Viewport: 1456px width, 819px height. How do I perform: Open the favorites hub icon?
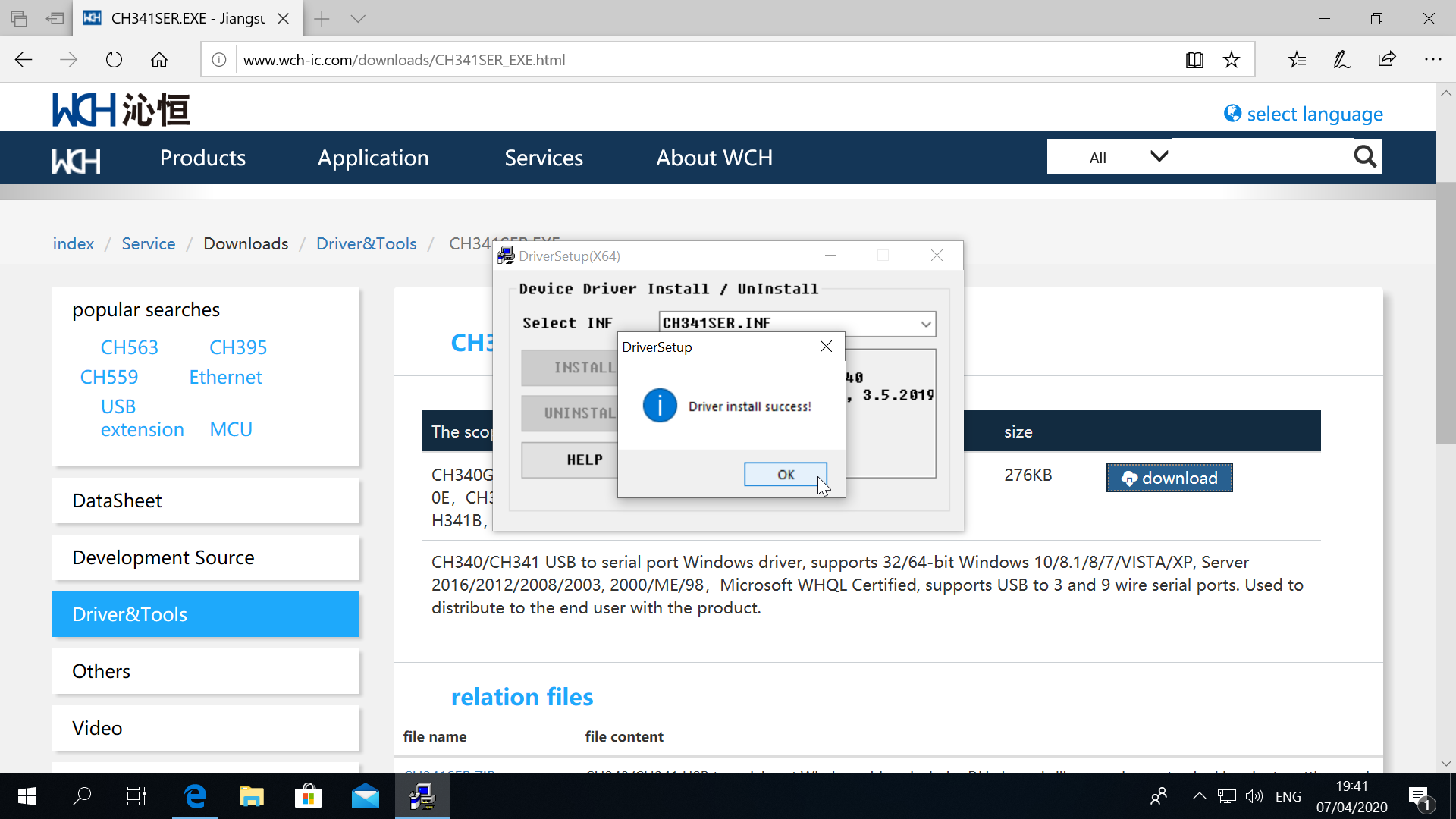[x=1298, y=60]
